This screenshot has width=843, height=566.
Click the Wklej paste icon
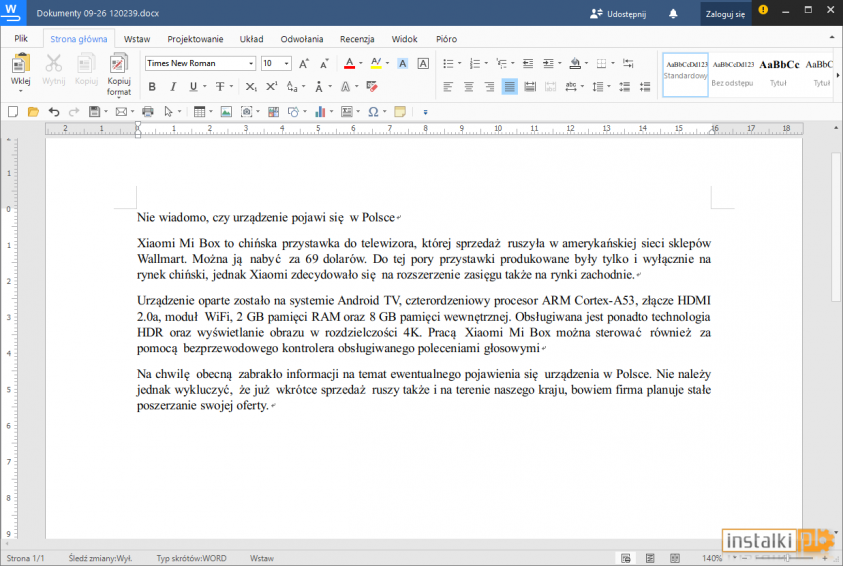[20, 65]
